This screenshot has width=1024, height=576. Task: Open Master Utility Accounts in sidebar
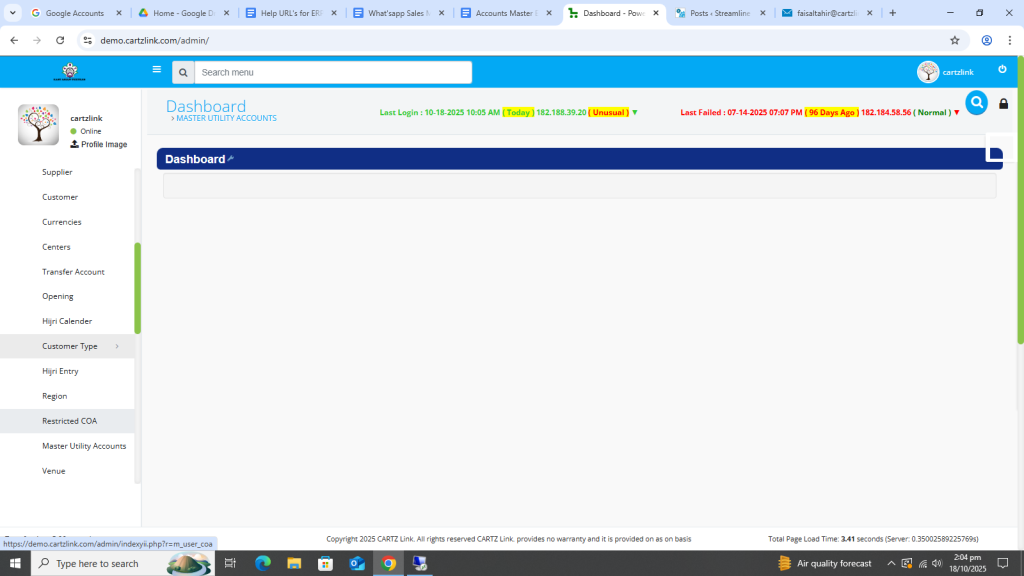84,446
